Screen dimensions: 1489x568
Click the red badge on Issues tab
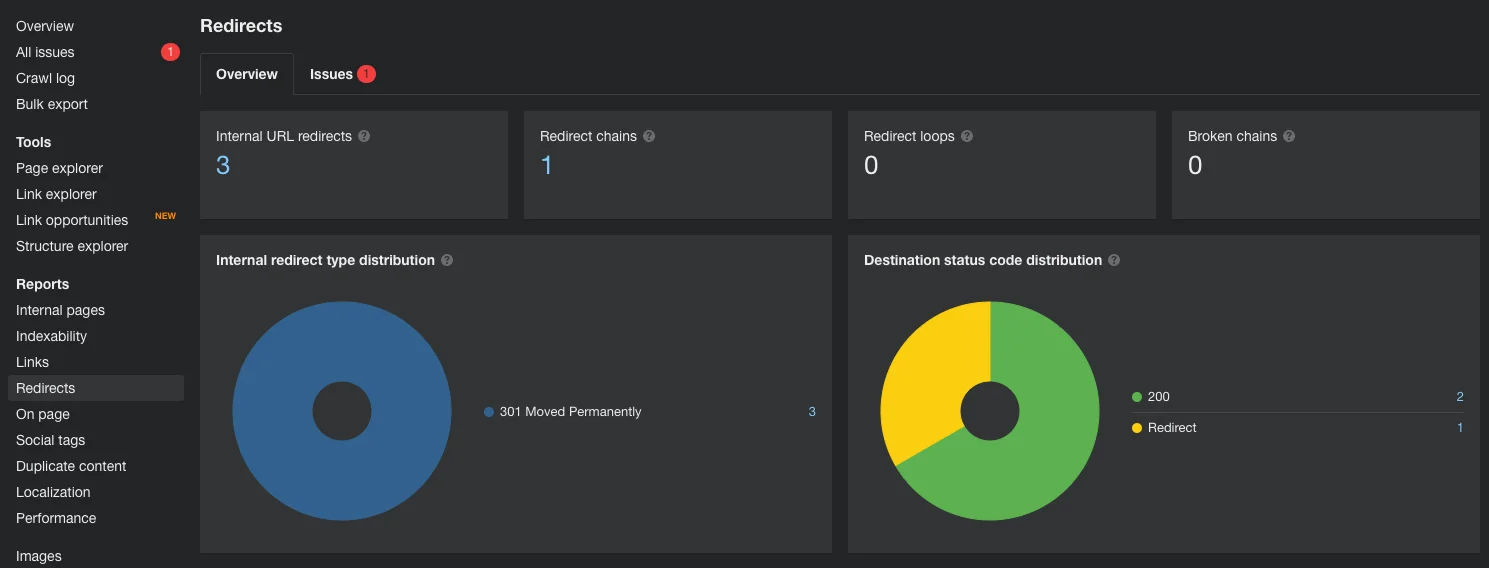pos(366,74)
